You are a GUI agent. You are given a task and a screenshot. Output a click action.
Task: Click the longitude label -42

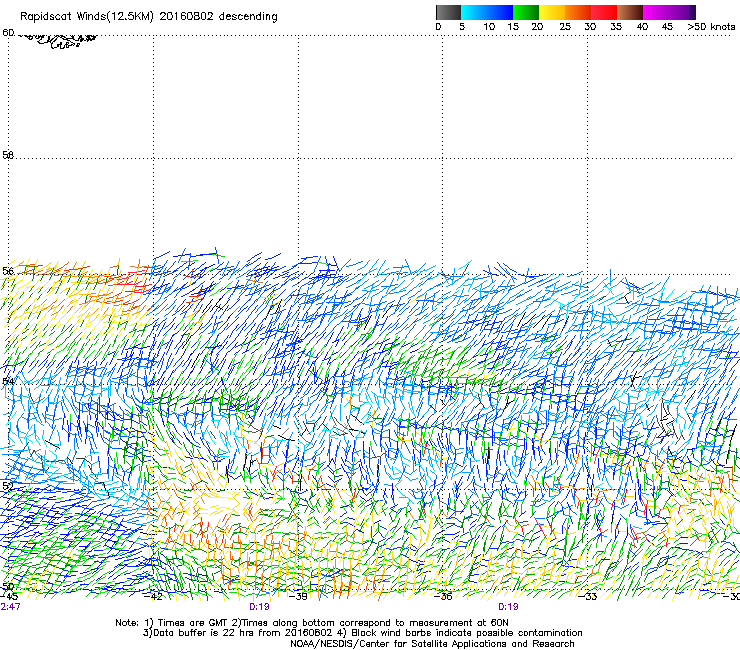coord(153,596)
